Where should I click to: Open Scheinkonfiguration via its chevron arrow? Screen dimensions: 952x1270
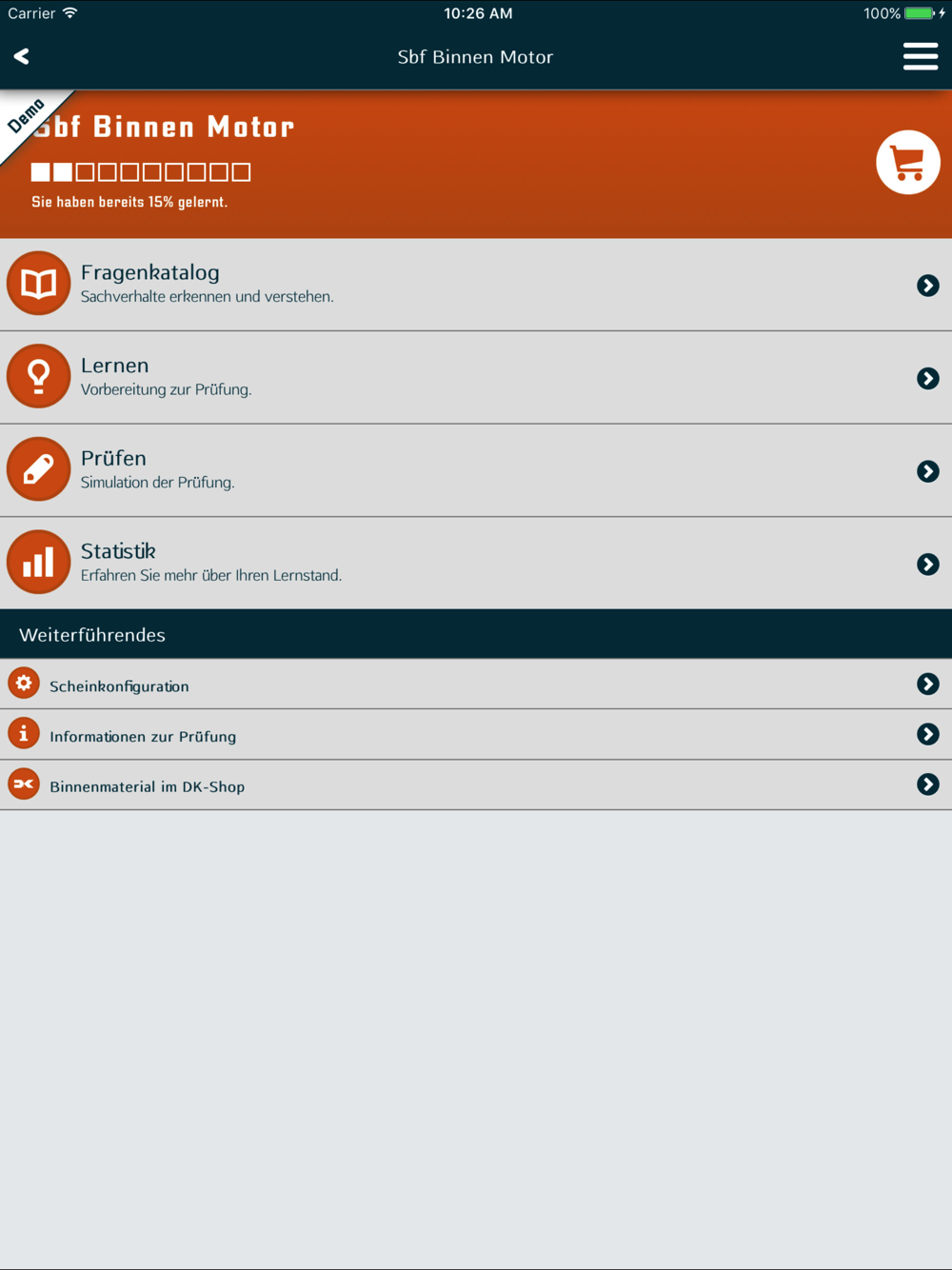pyautogui.click(x=928, y=684)
